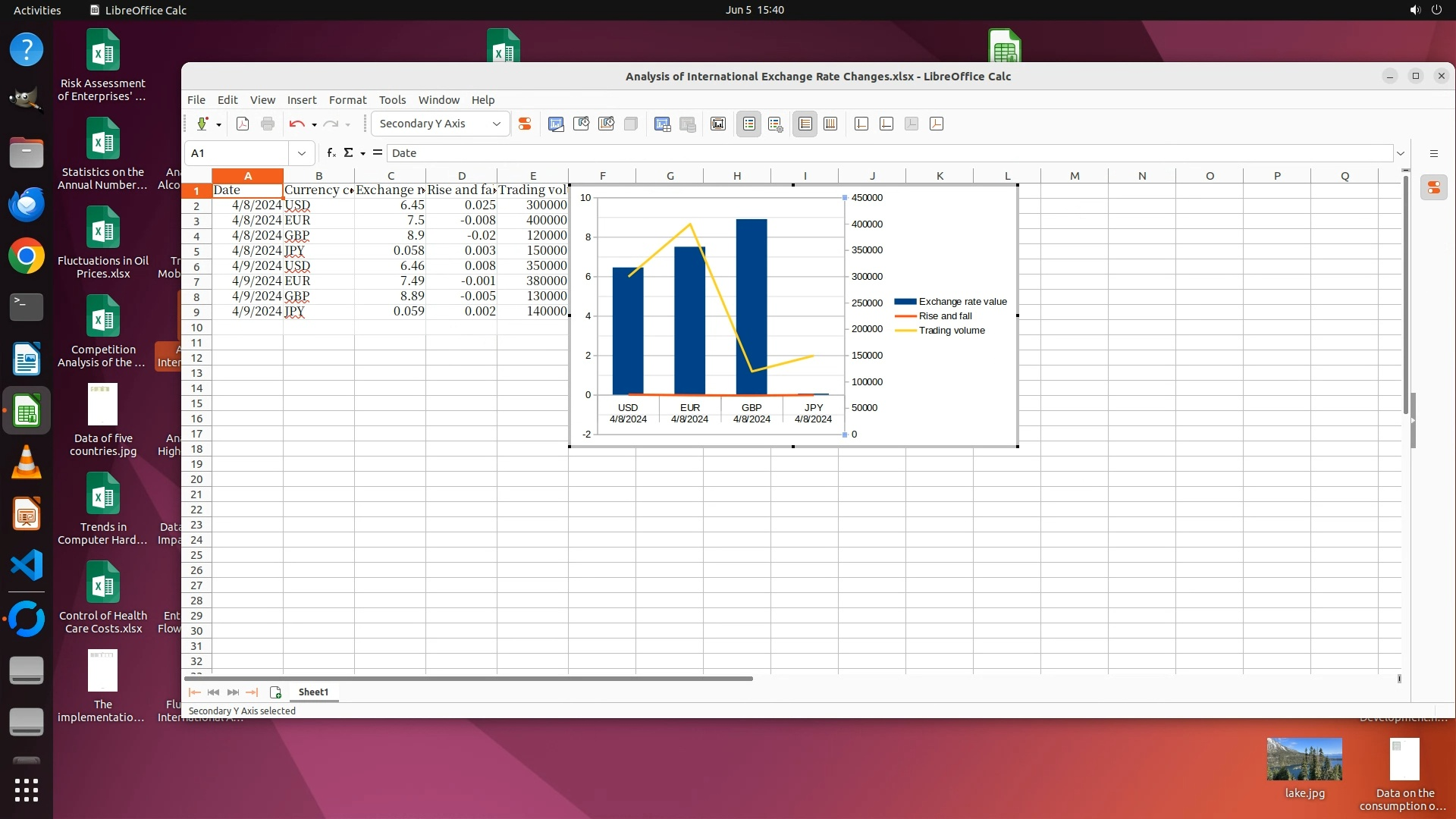
Task: Open Chart Type dialog icon
Action: (556, 124)
